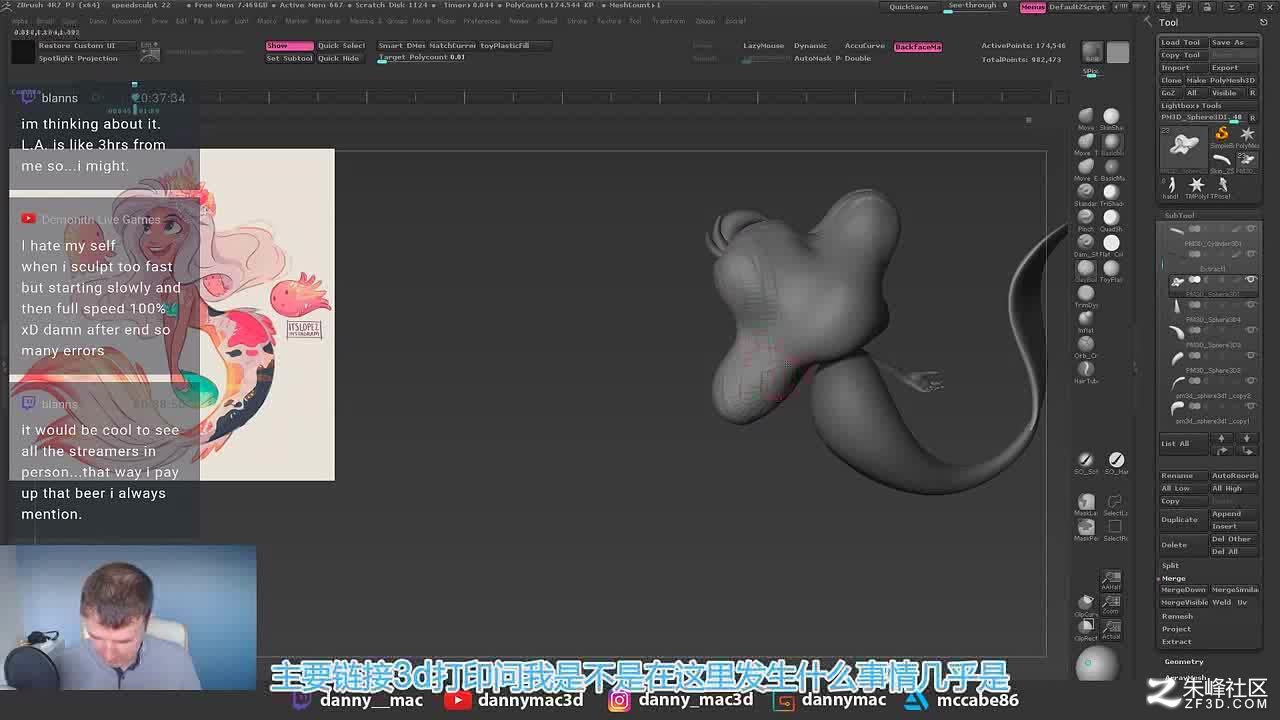The height and width of the screenshot is (720, 1280).
Task: Select the HairTube brush
Action: click(x=1086, y=372)
